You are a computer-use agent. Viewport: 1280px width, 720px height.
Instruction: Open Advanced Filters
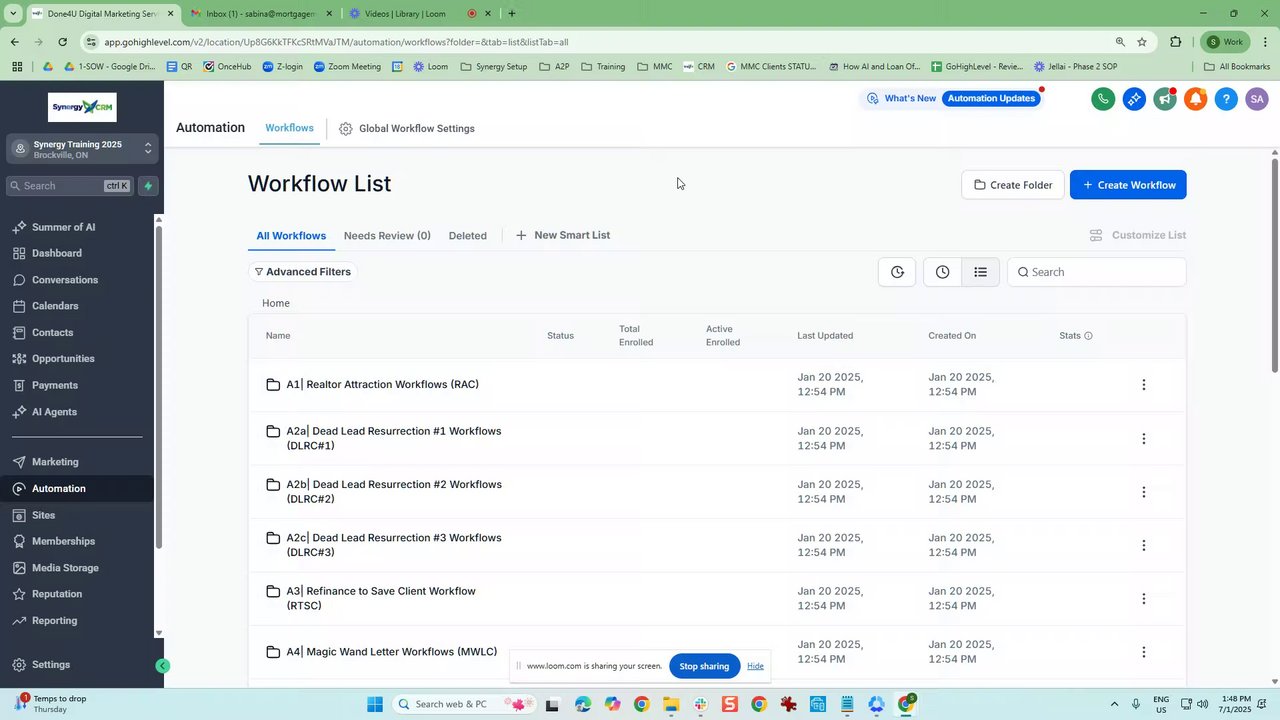point(302,272)
